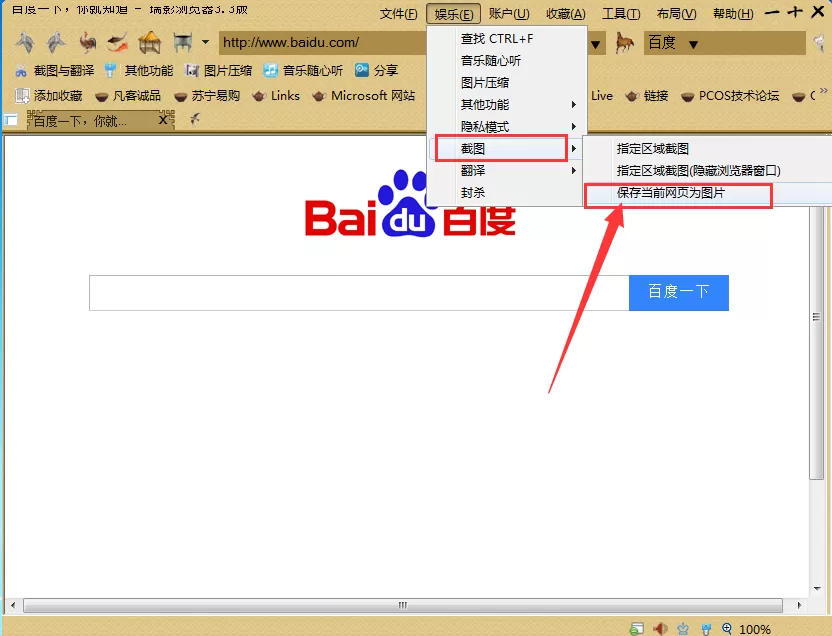The height and width of the screenshot is (636, 832).
Task: Open the 帮助(H) menu
Action: pyautogui.click(x=733, y=14)
